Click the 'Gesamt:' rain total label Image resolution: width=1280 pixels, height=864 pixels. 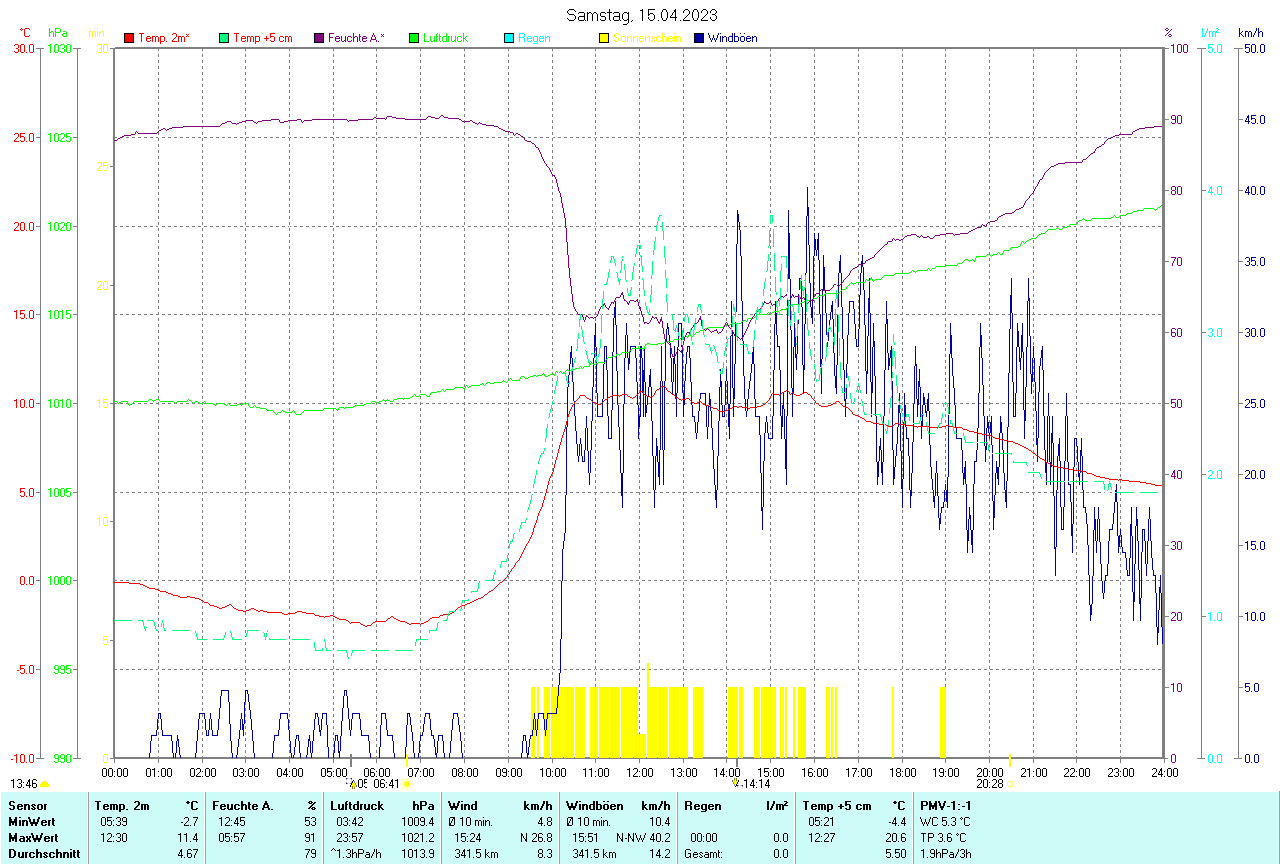click(703, 854)
